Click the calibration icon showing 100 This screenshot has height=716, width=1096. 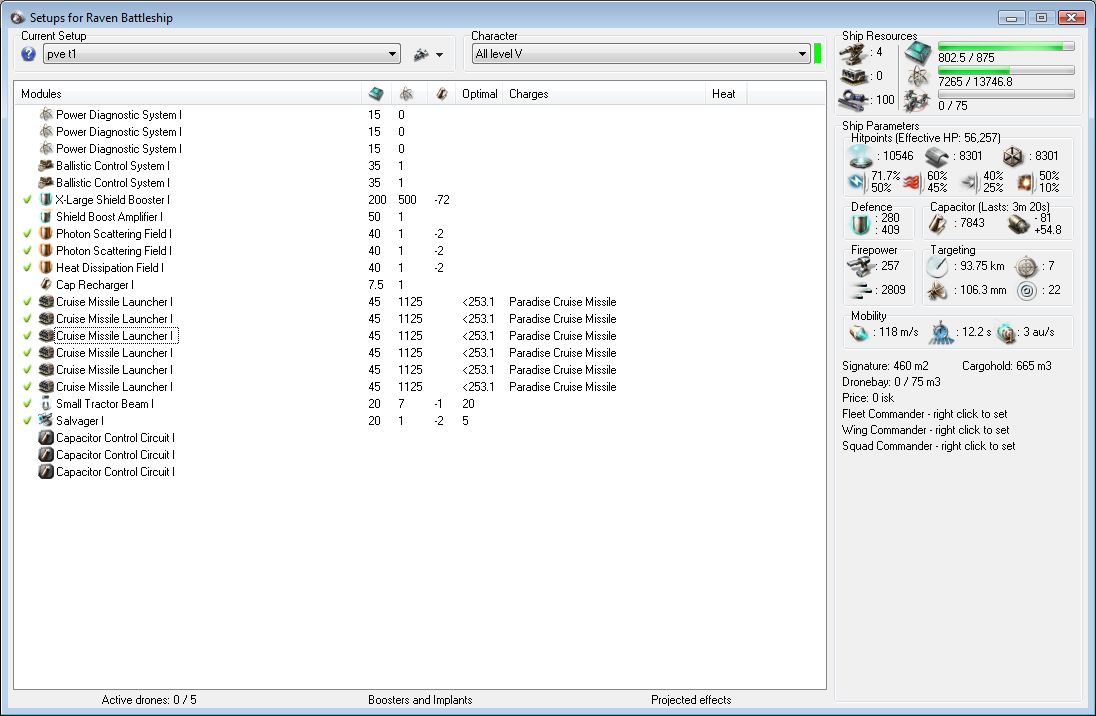pyautogui.click(x=854, y=100)
